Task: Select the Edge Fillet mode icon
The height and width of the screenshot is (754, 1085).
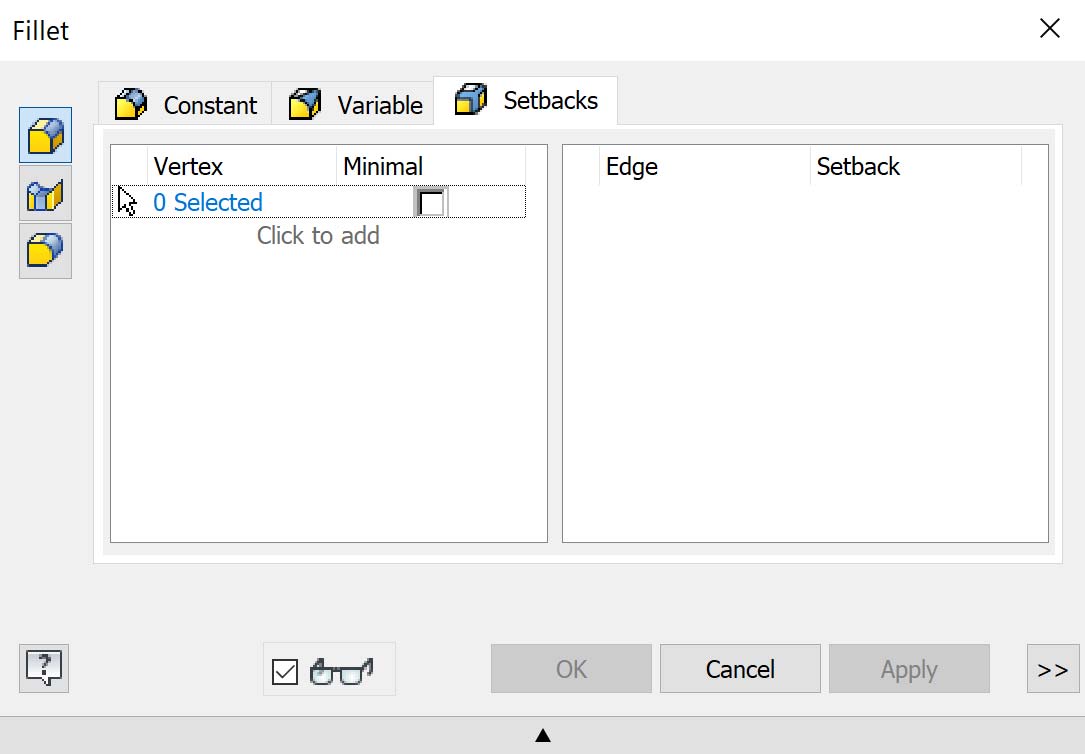Action: (46, 135)
